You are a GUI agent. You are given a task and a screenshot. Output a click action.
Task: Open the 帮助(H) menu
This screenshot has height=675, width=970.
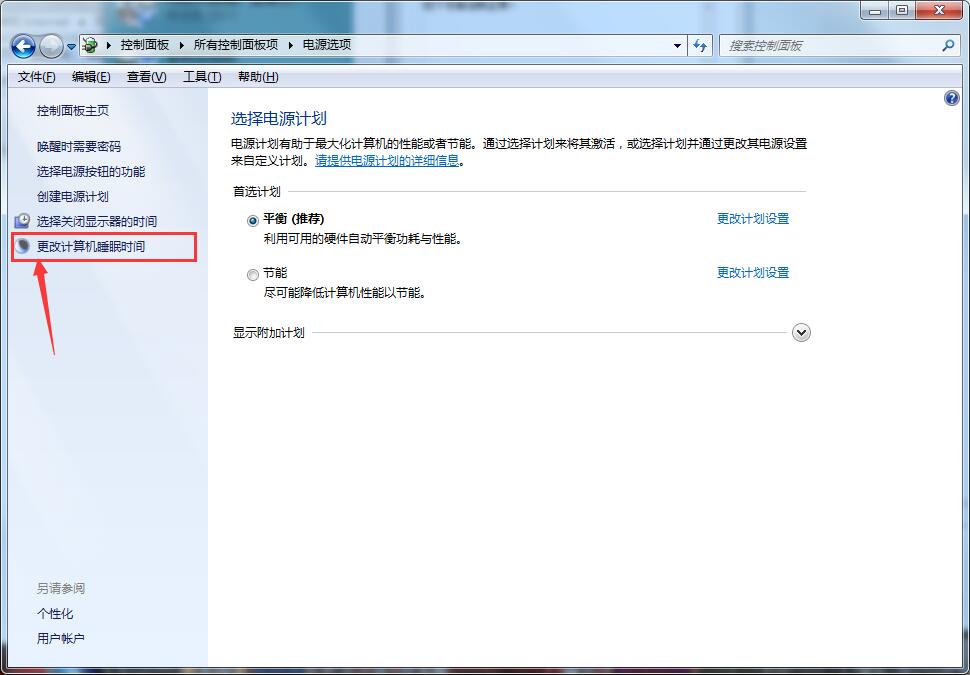pyautogui.click(x=258, y=77)
